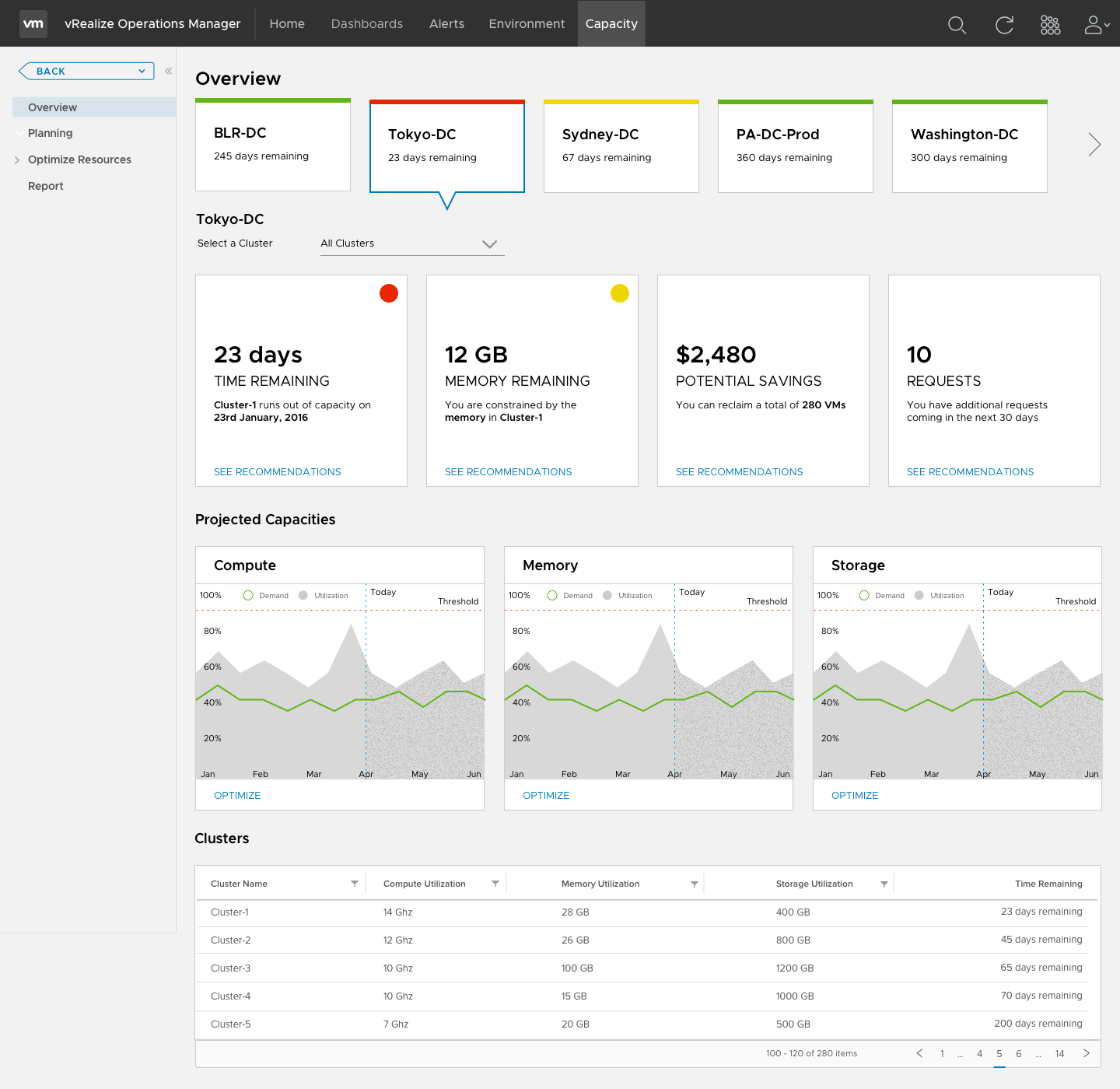Open Planning in the sidebar
The width and height of the screenshot is (1120, 1089).
point(50,133)
